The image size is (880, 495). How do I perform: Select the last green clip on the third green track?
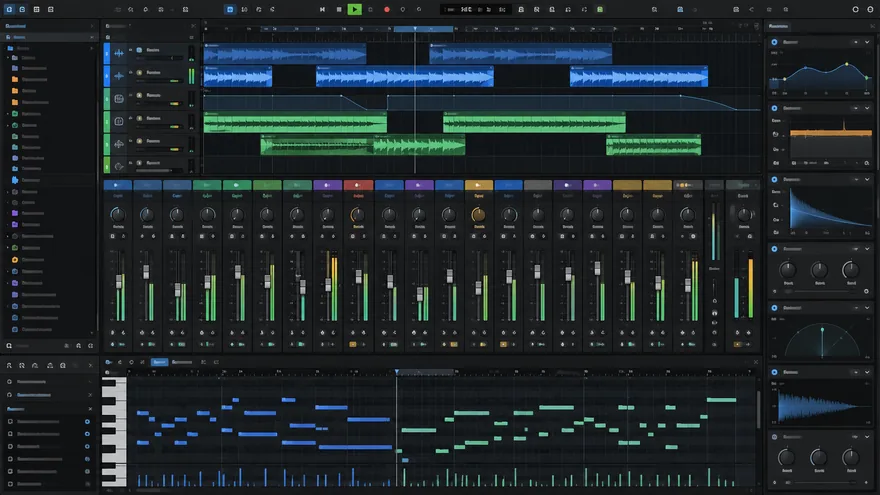tap(653, 145)
